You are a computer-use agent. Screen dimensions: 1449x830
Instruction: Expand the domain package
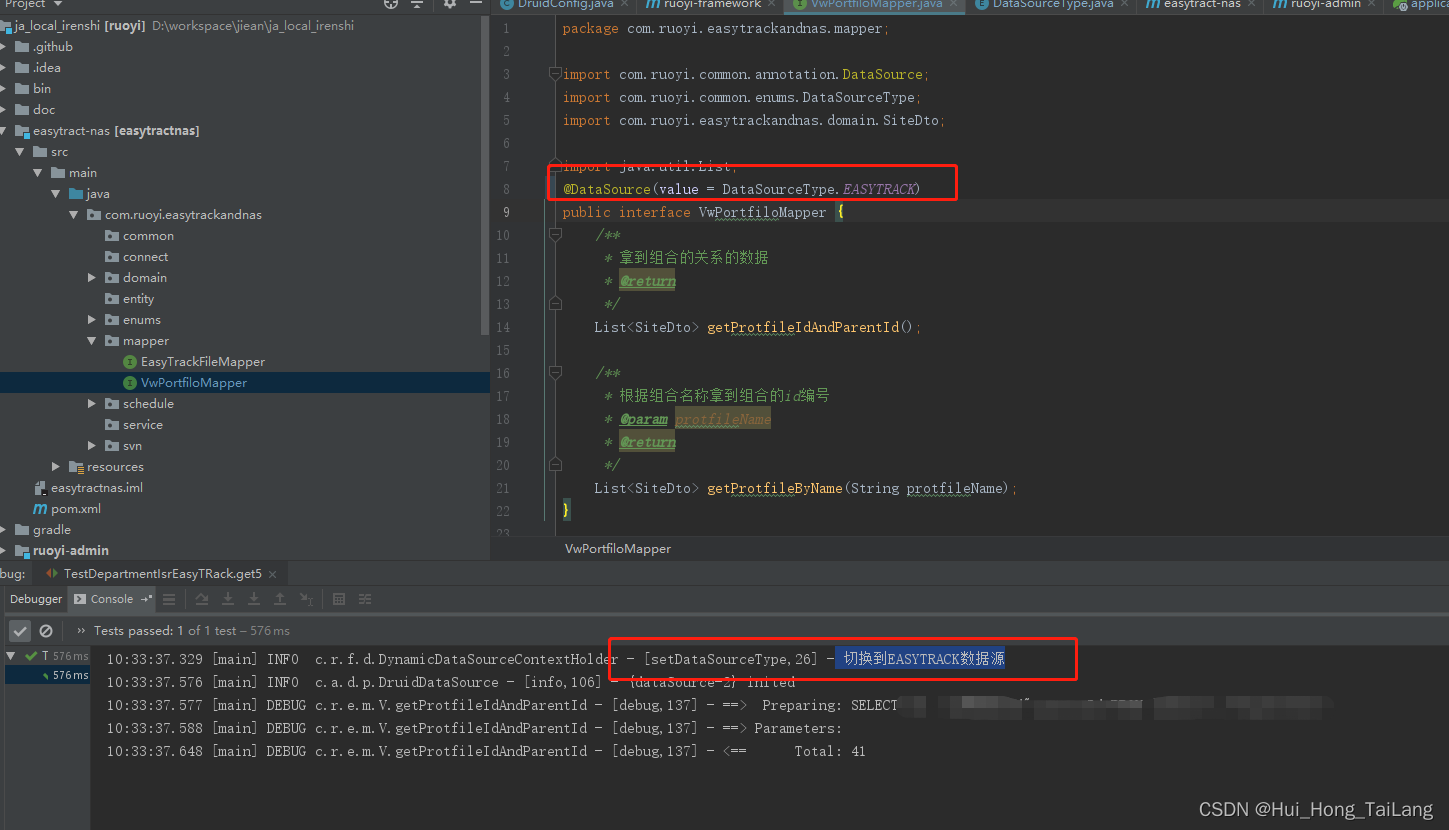click(92, 278)
